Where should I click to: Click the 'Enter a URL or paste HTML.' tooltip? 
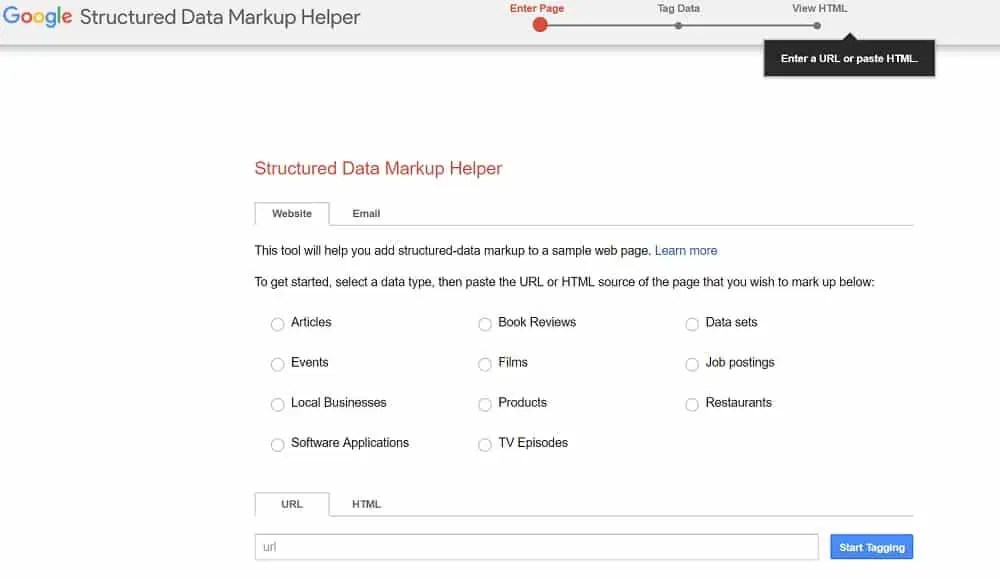click(849, 58)
